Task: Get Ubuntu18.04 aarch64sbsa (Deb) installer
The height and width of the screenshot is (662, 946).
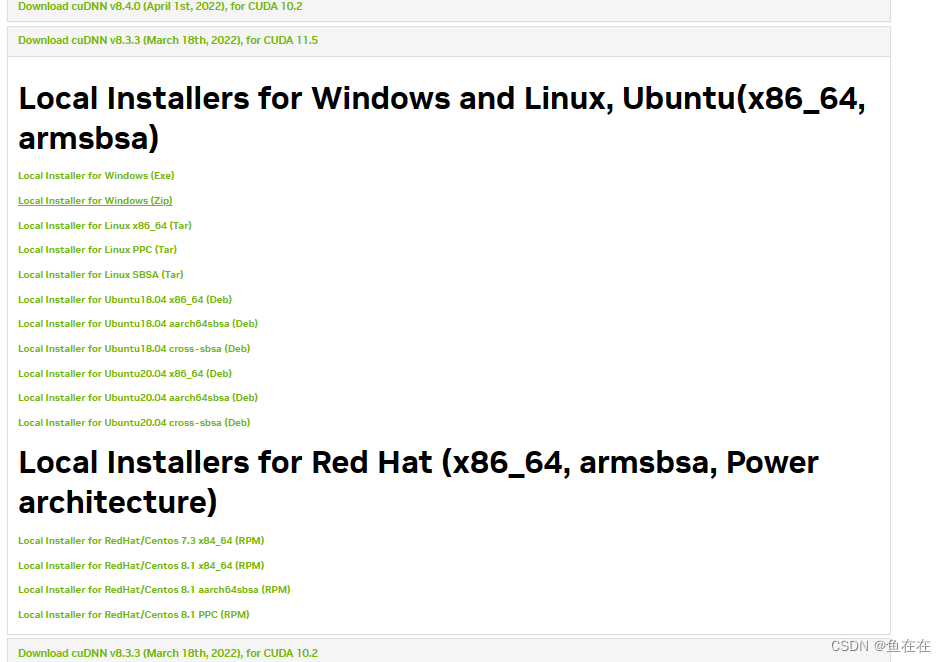Action: coord(138,324)
